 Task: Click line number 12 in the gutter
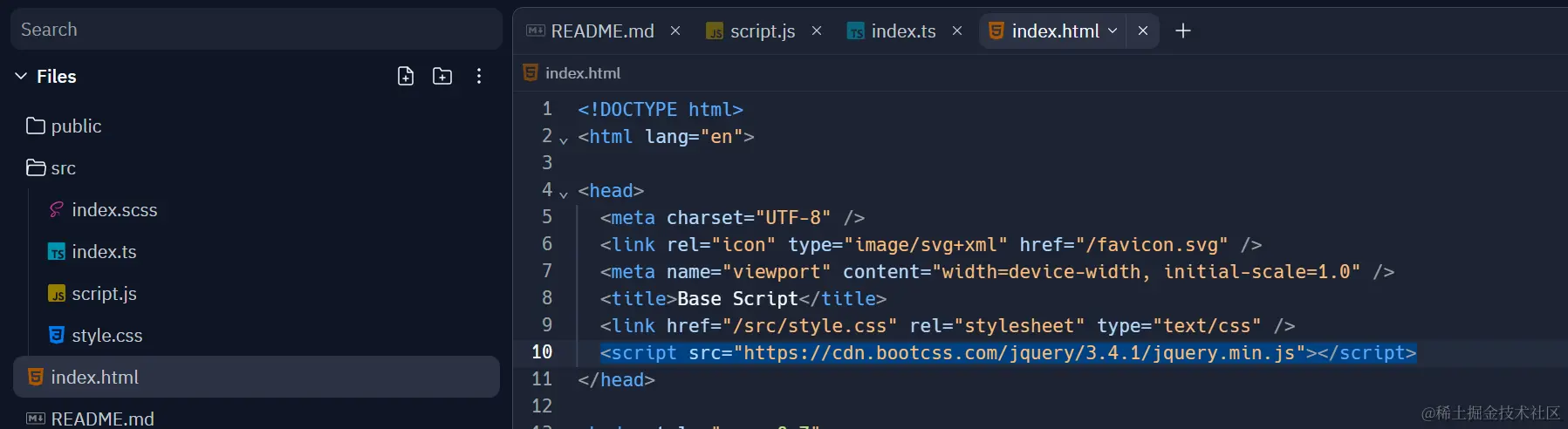(542, 406)
